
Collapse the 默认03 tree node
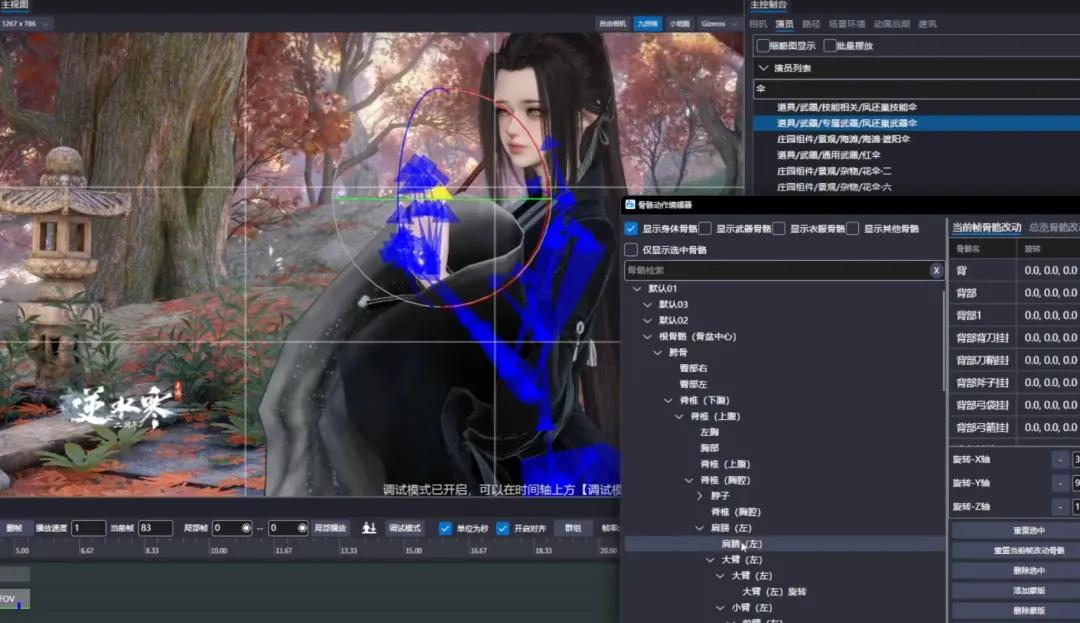coord(647,304)
